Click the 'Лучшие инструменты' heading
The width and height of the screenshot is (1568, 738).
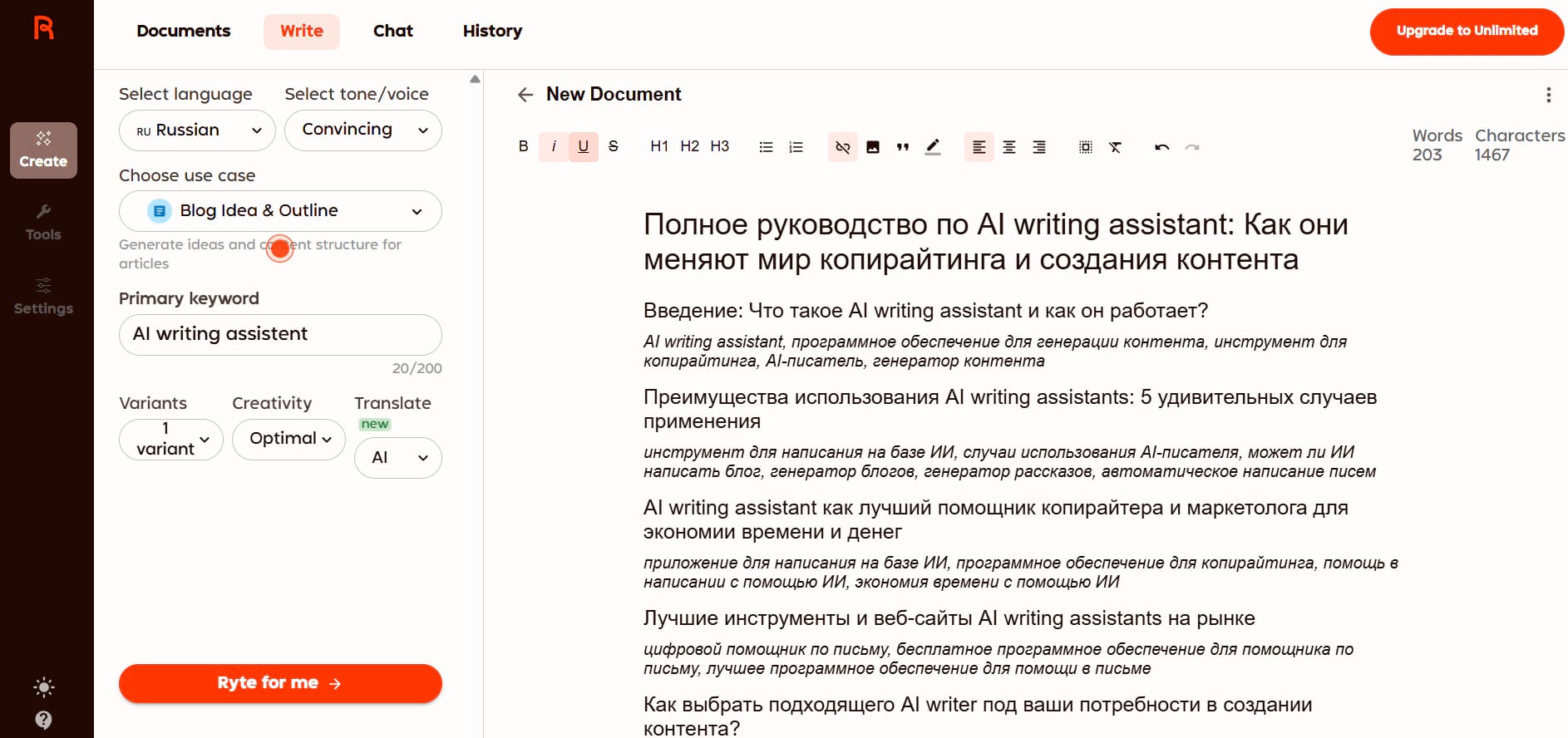(949, 618)
